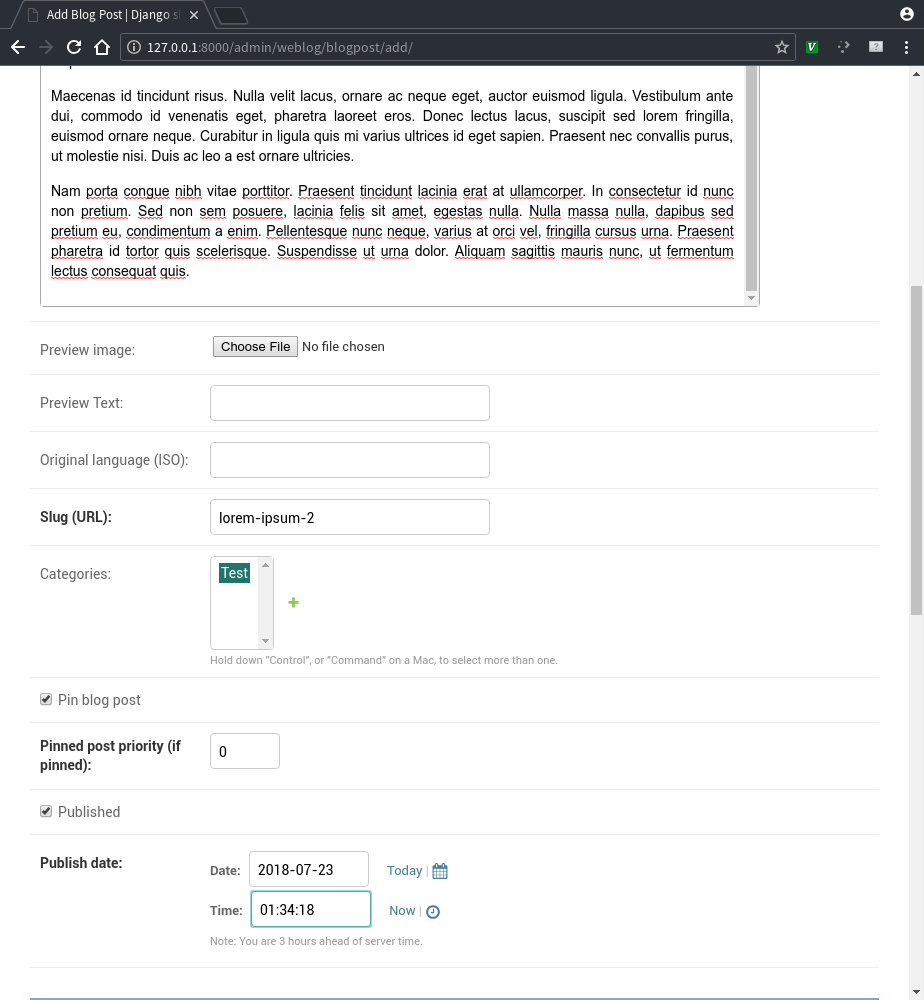
Task: Go back to the previous page
Action: pyautogui.click(x=18, y=47)
